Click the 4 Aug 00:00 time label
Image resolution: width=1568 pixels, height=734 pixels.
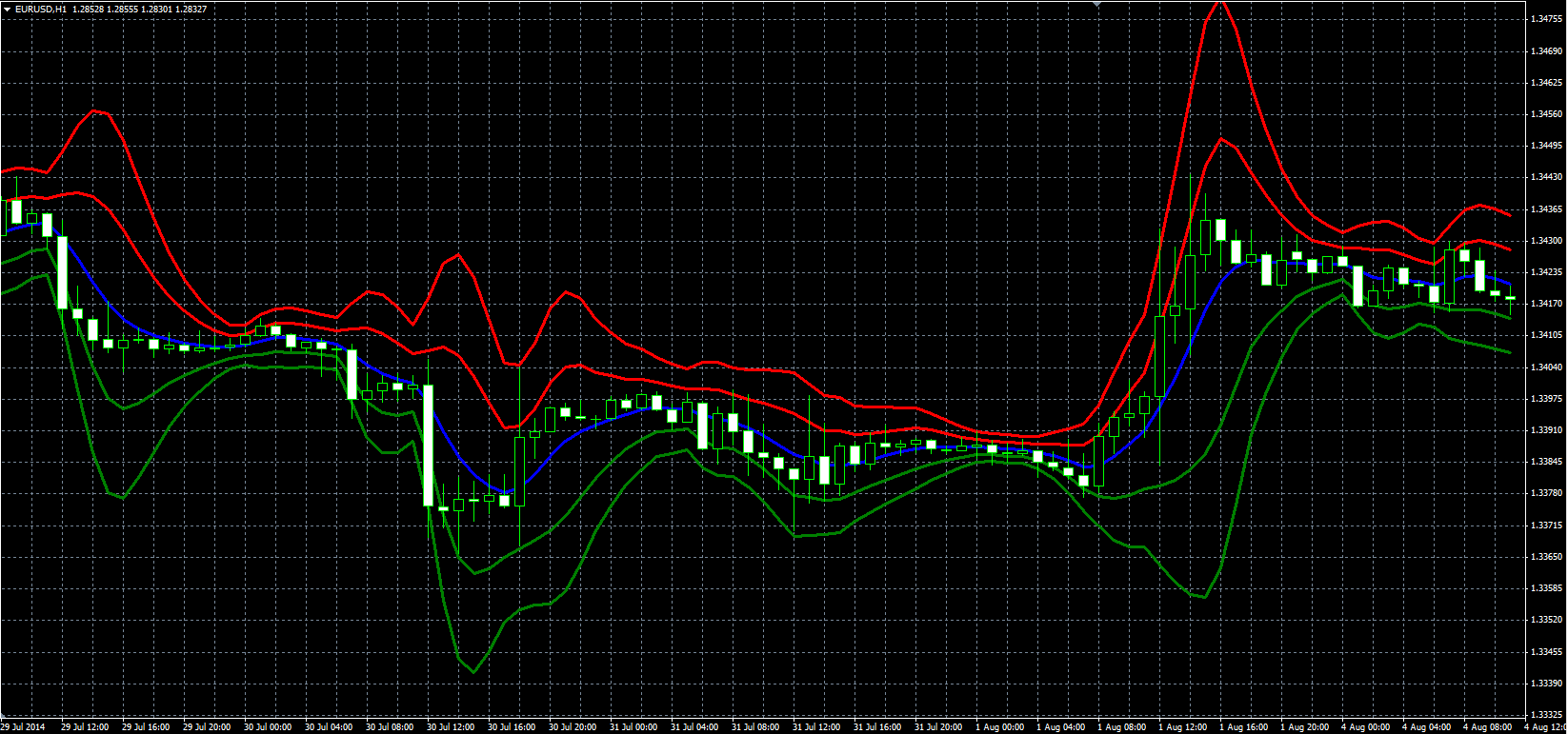pyautogui.click(x=1365, y=727)
